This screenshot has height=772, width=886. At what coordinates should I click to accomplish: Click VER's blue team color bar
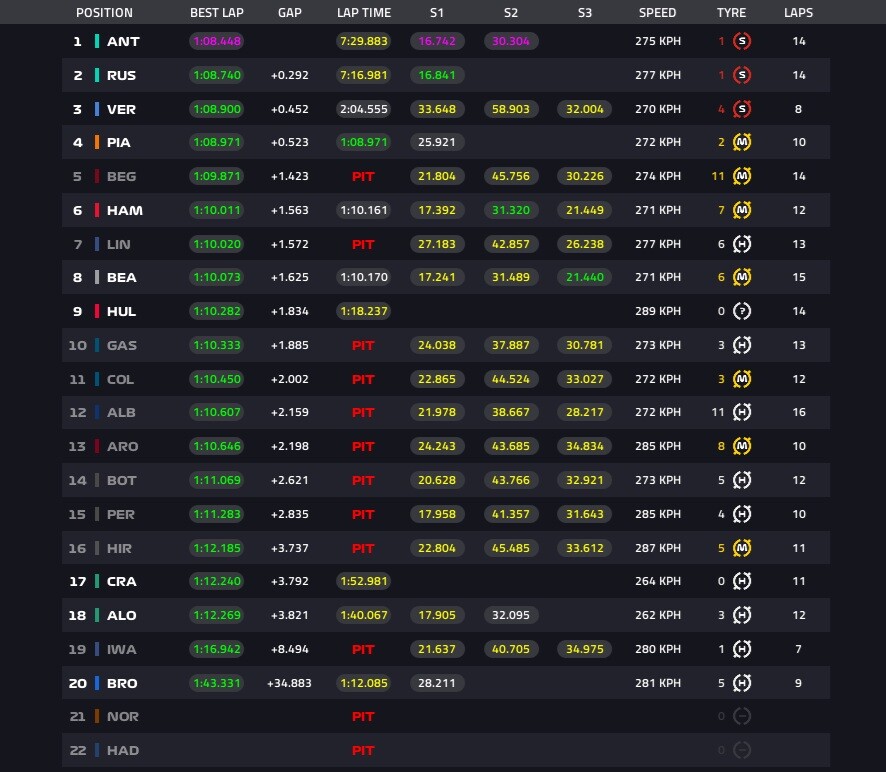[x=97, y=109]
